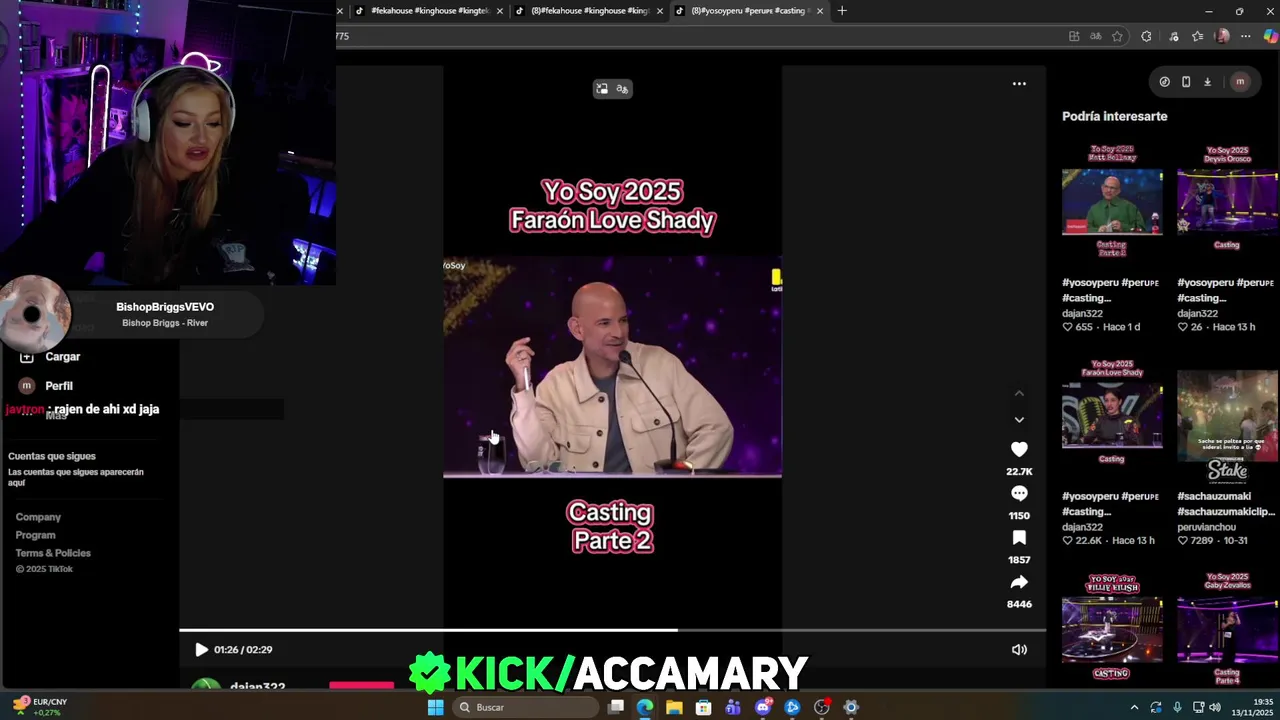Mute the TikTok video volume
This screenshot has height=720, width=1280.
[1019, 650]
